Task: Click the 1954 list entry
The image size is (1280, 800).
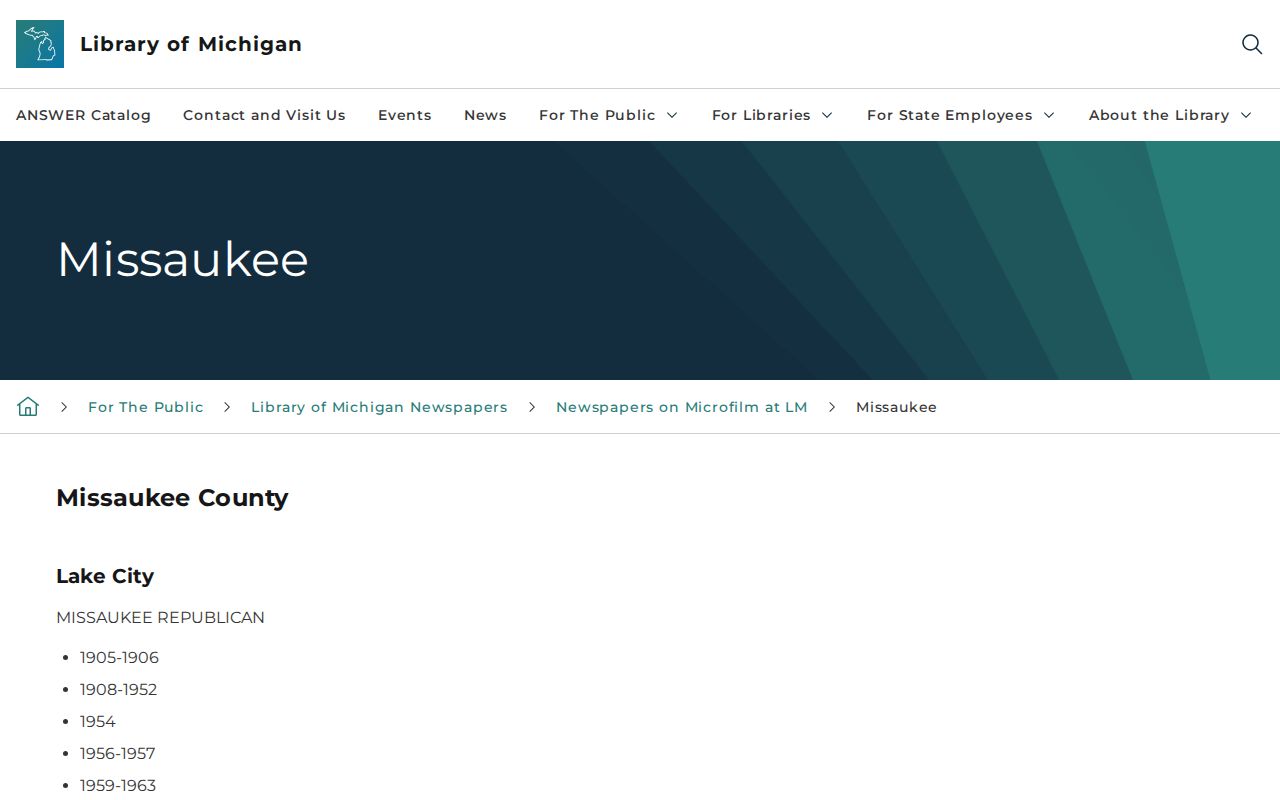Action: [98, 721]
